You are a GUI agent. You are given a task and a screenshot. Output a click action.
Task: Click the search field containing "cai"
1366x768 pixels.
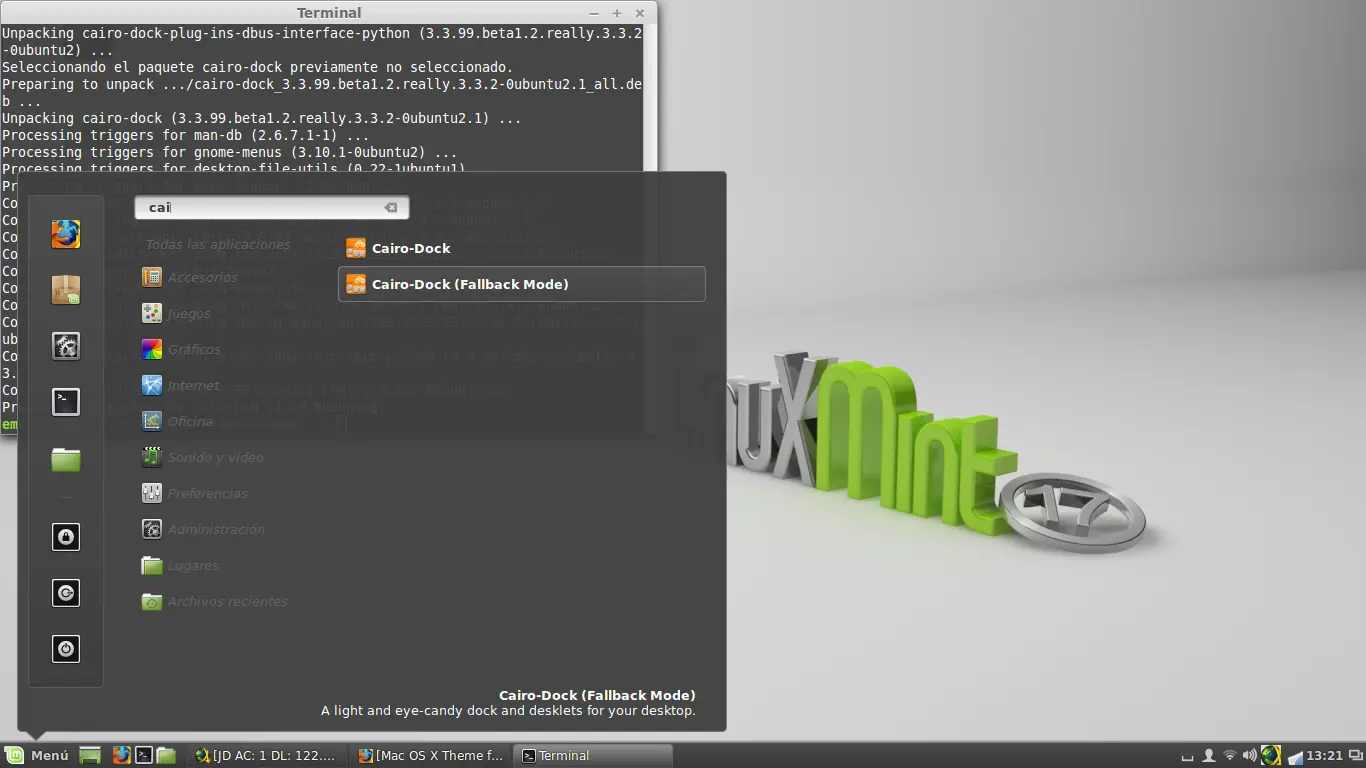272,208
